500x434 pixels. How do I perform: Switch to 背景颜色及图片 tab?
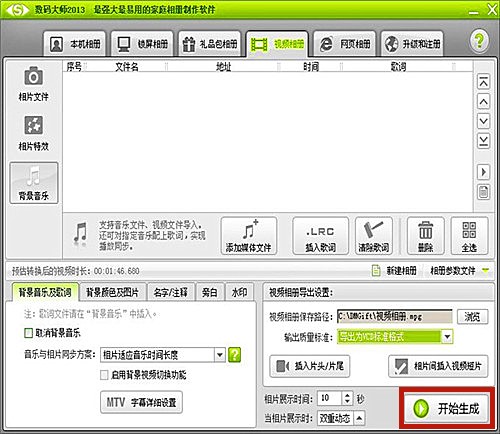[112, 292]
